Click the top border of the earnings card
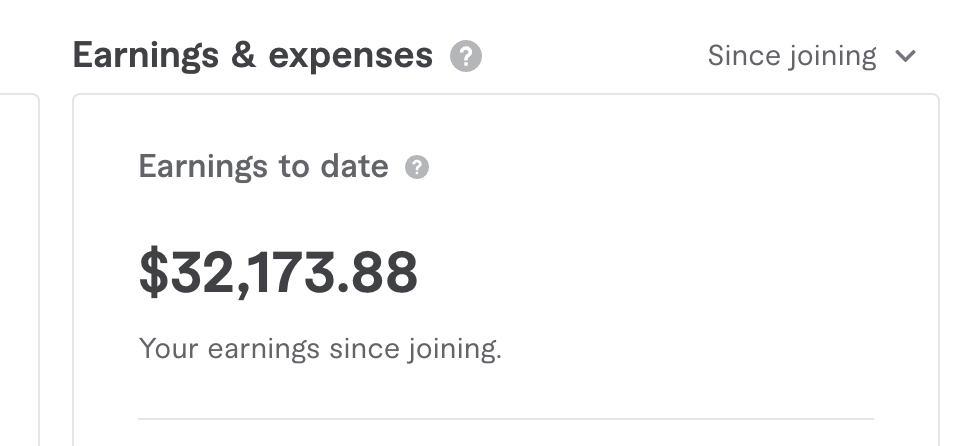The image size is (974, 446). [x=505, y=95]
